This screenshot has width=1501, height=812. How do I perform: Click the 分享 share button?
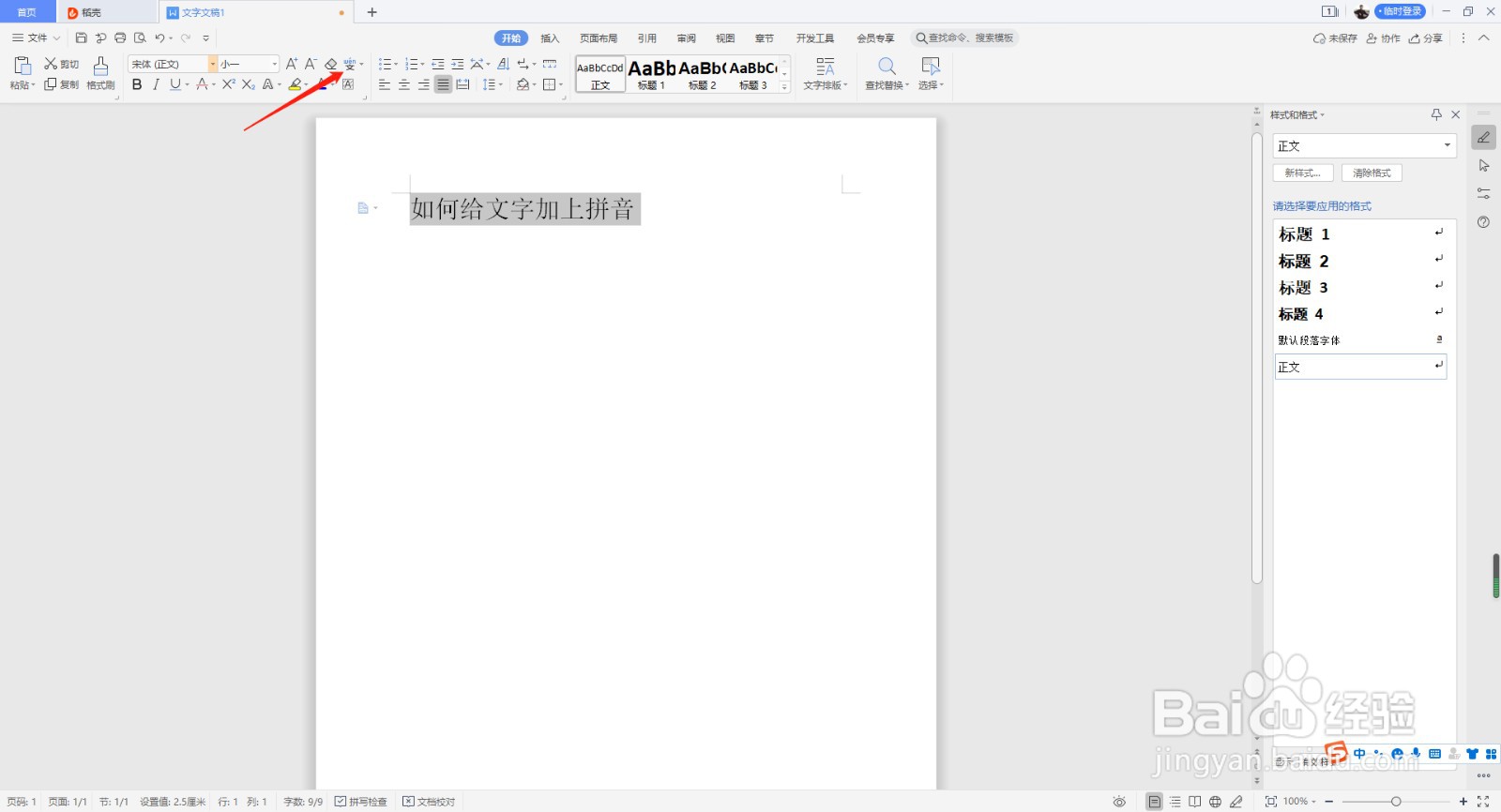click(1426, 38)
